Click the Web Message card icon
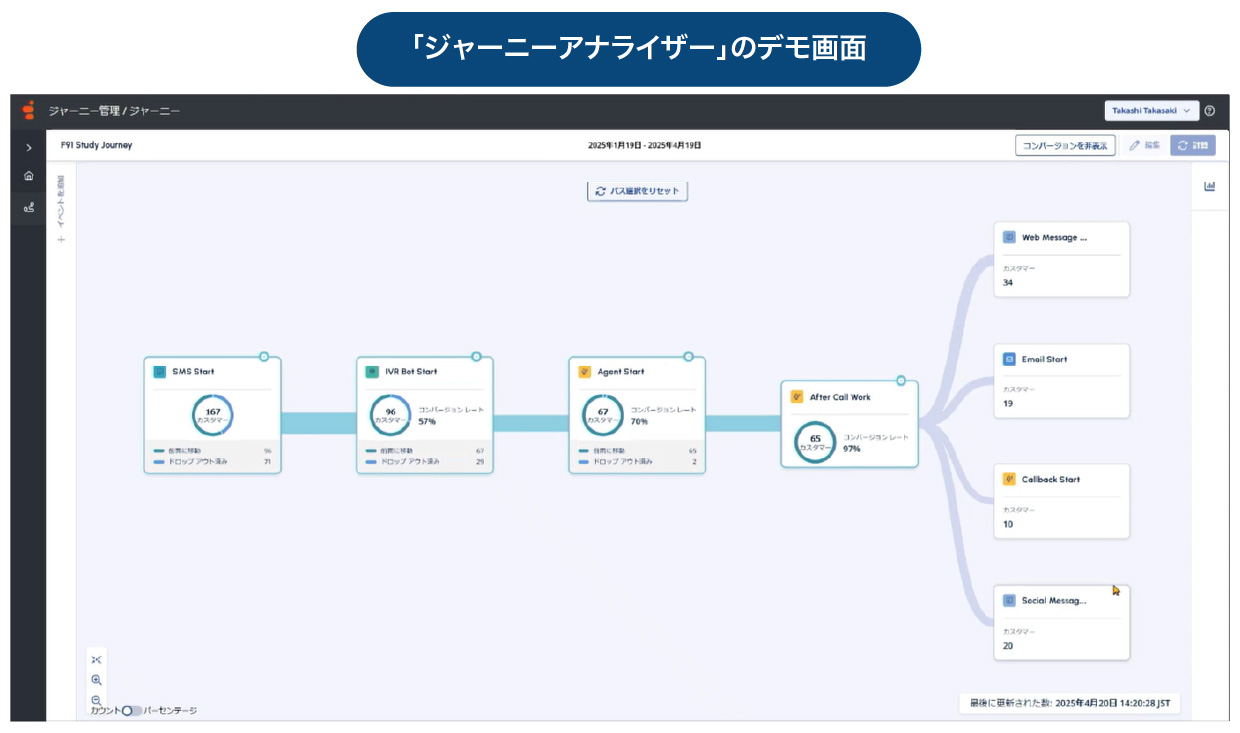This screenshot has width=1240, height=733. [x=1009, y=238]
